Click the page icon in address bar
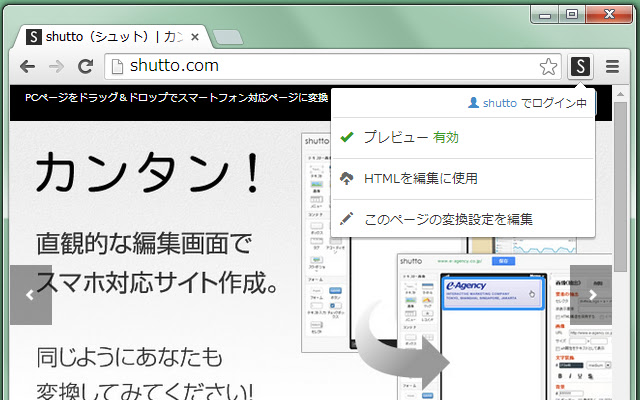Image resolution: width=640 pixels, height=400 pixels. pos(117,67)
